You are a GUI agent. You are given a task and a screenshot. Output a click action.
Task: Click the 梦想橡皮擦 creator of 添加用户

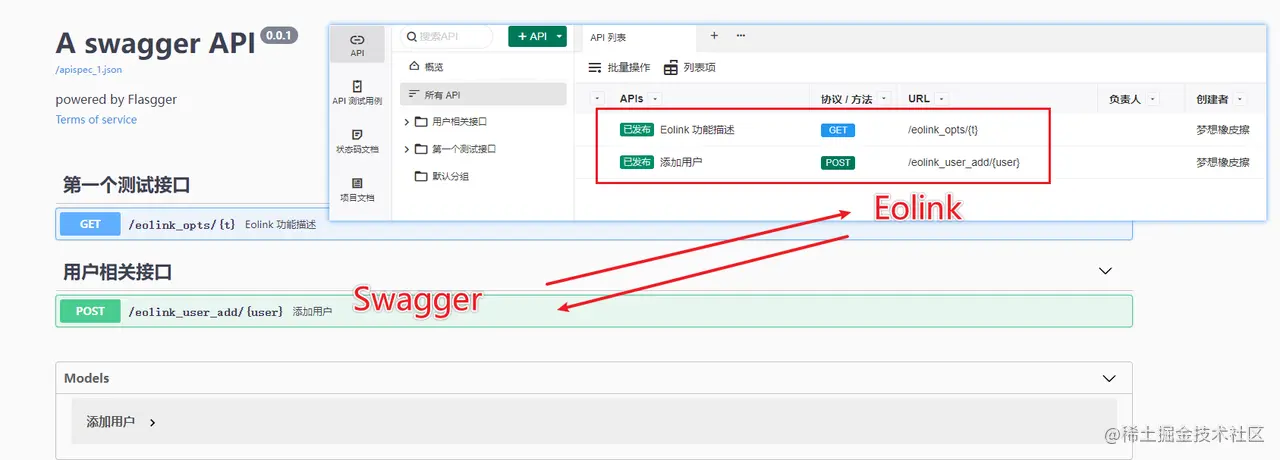(1222, 162)
